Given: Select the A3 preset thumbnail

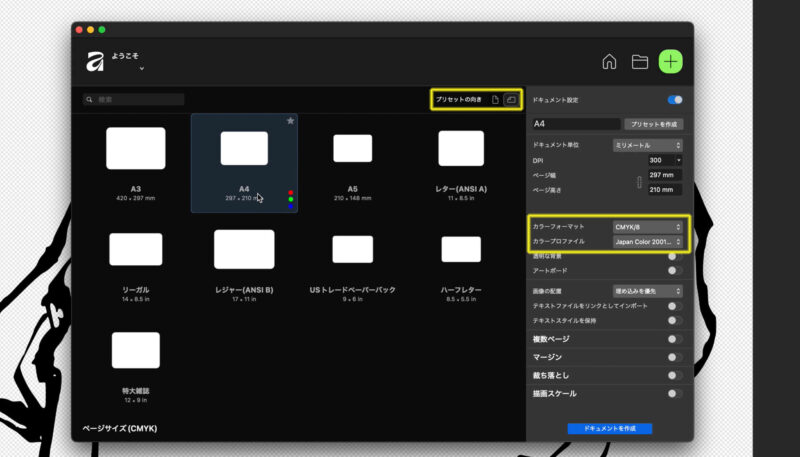Looking at the screenshot, I should [136, 148].
